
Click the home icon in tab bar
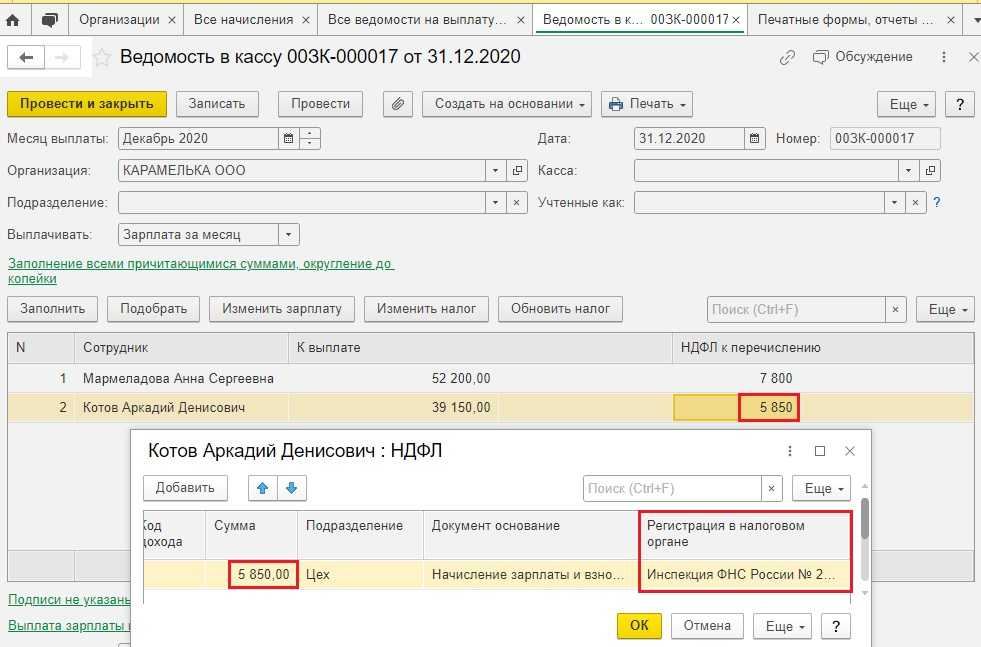click(x=13, y=19)
